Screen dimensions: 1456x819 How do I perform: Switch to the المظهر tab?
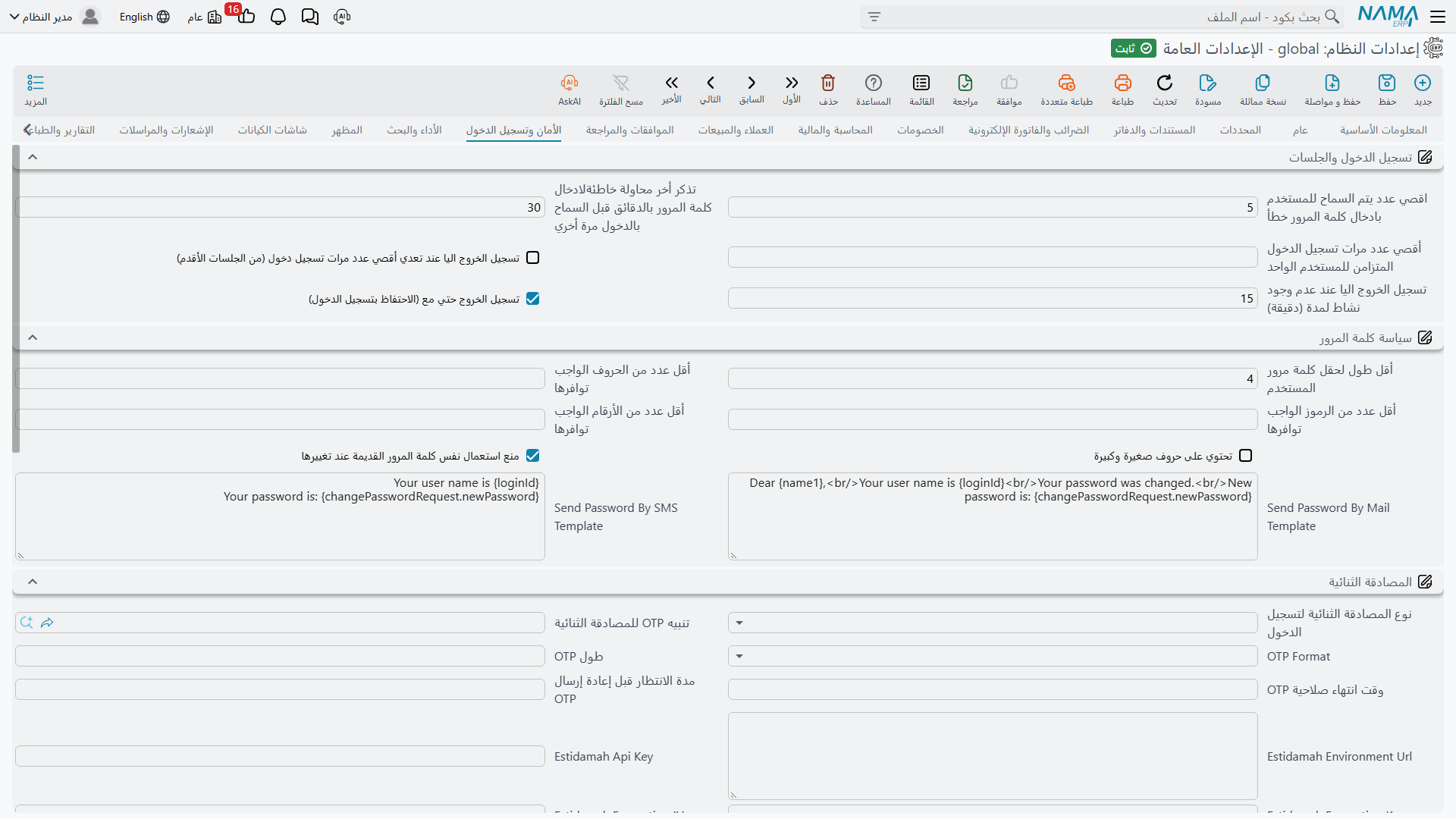[347, 130]
